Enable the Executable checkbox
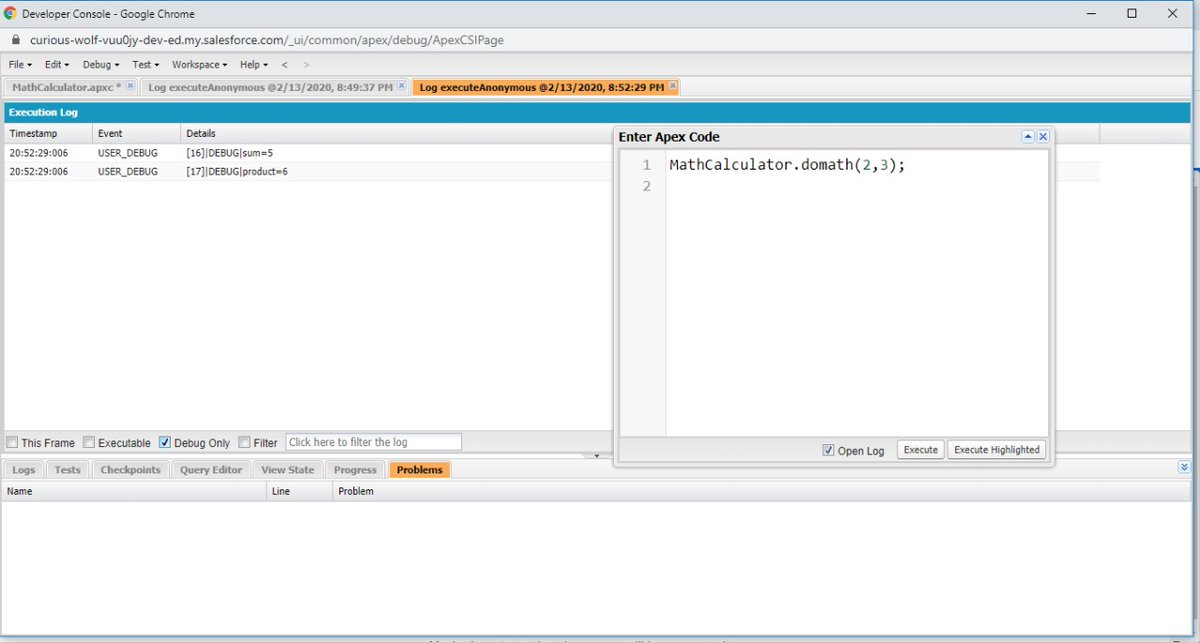 coord(89,442)
